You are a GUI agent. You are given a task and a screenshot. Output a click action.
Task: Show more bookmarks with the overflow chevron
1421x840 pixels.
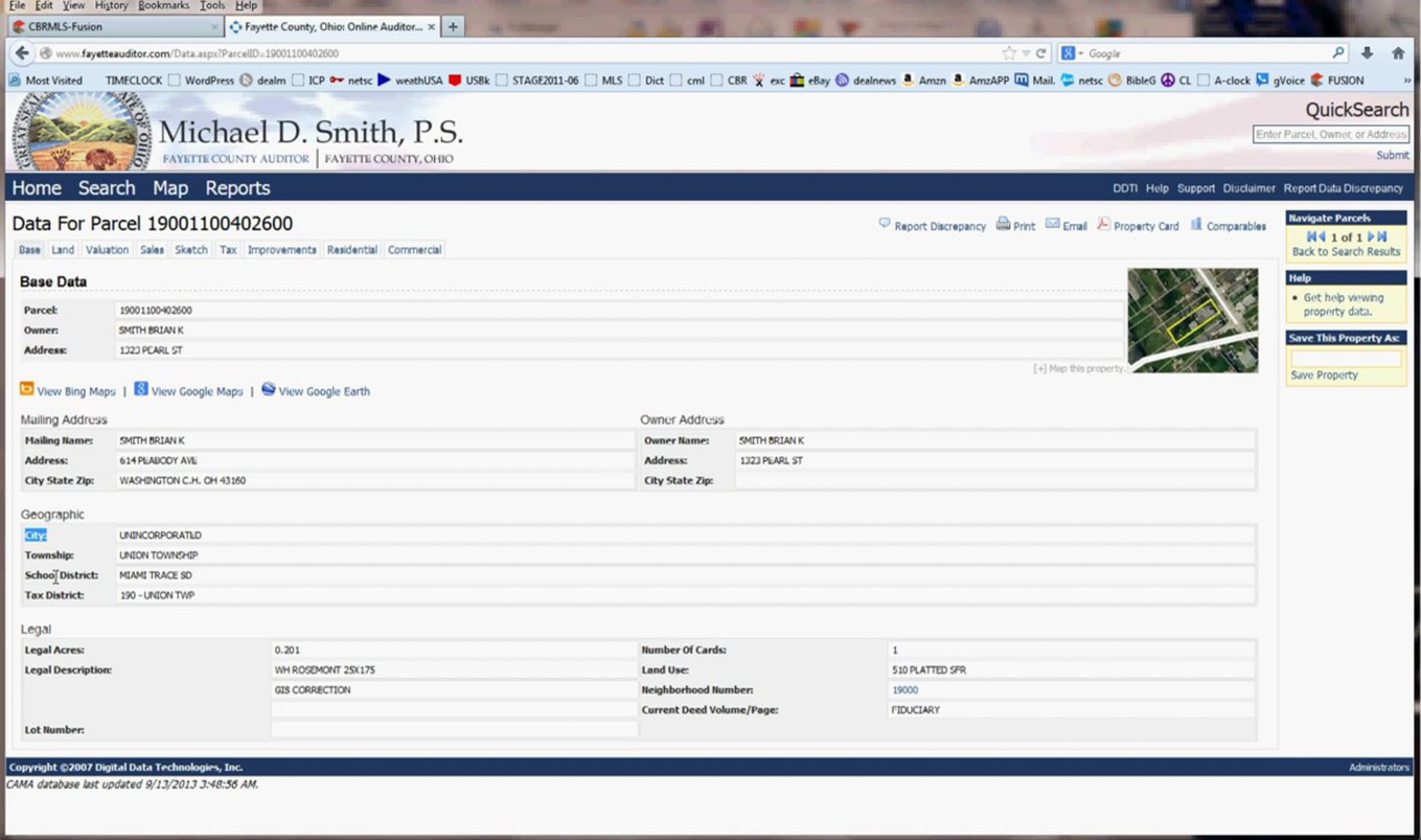1407,81
